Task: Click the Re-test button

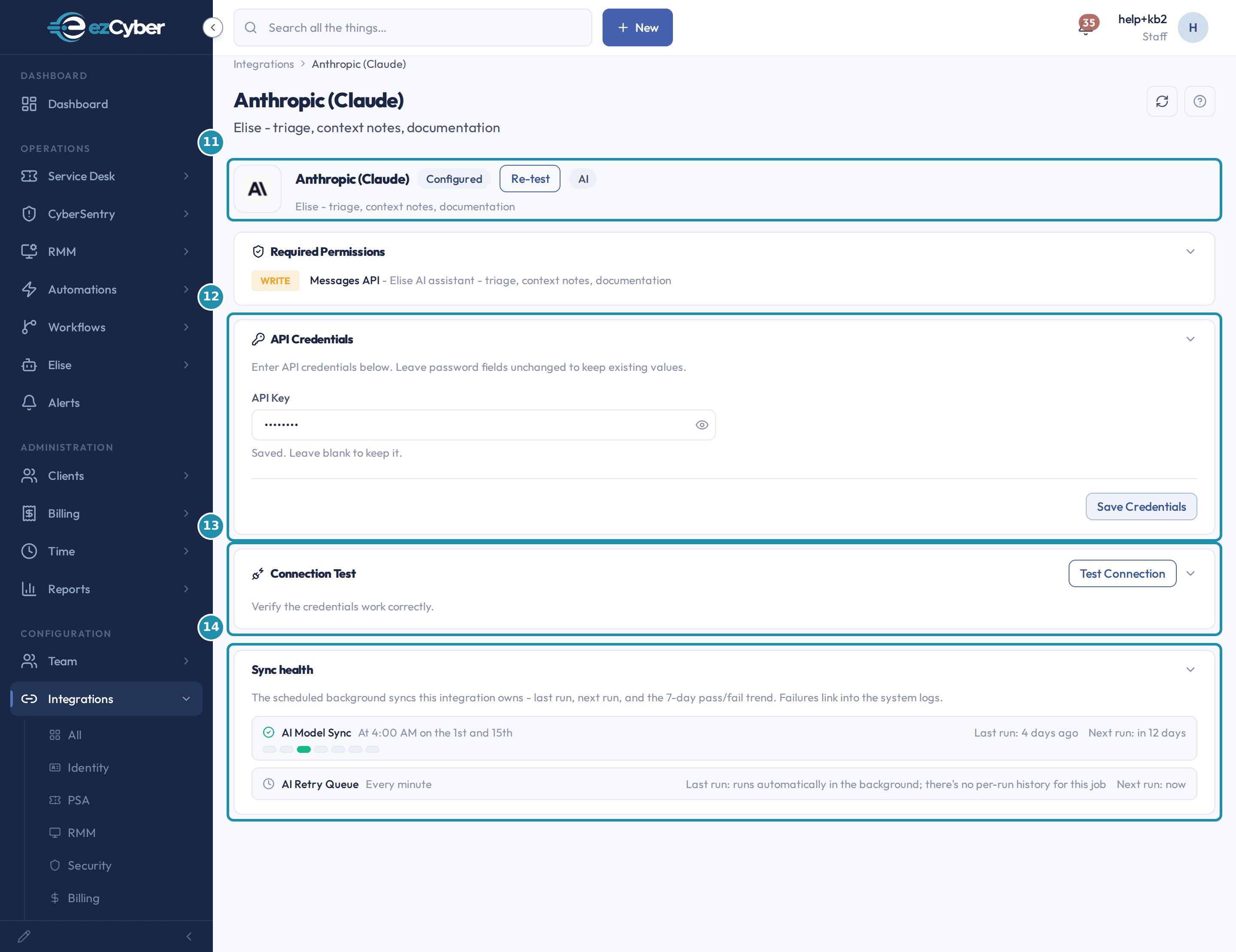Action: click(530, 179)
